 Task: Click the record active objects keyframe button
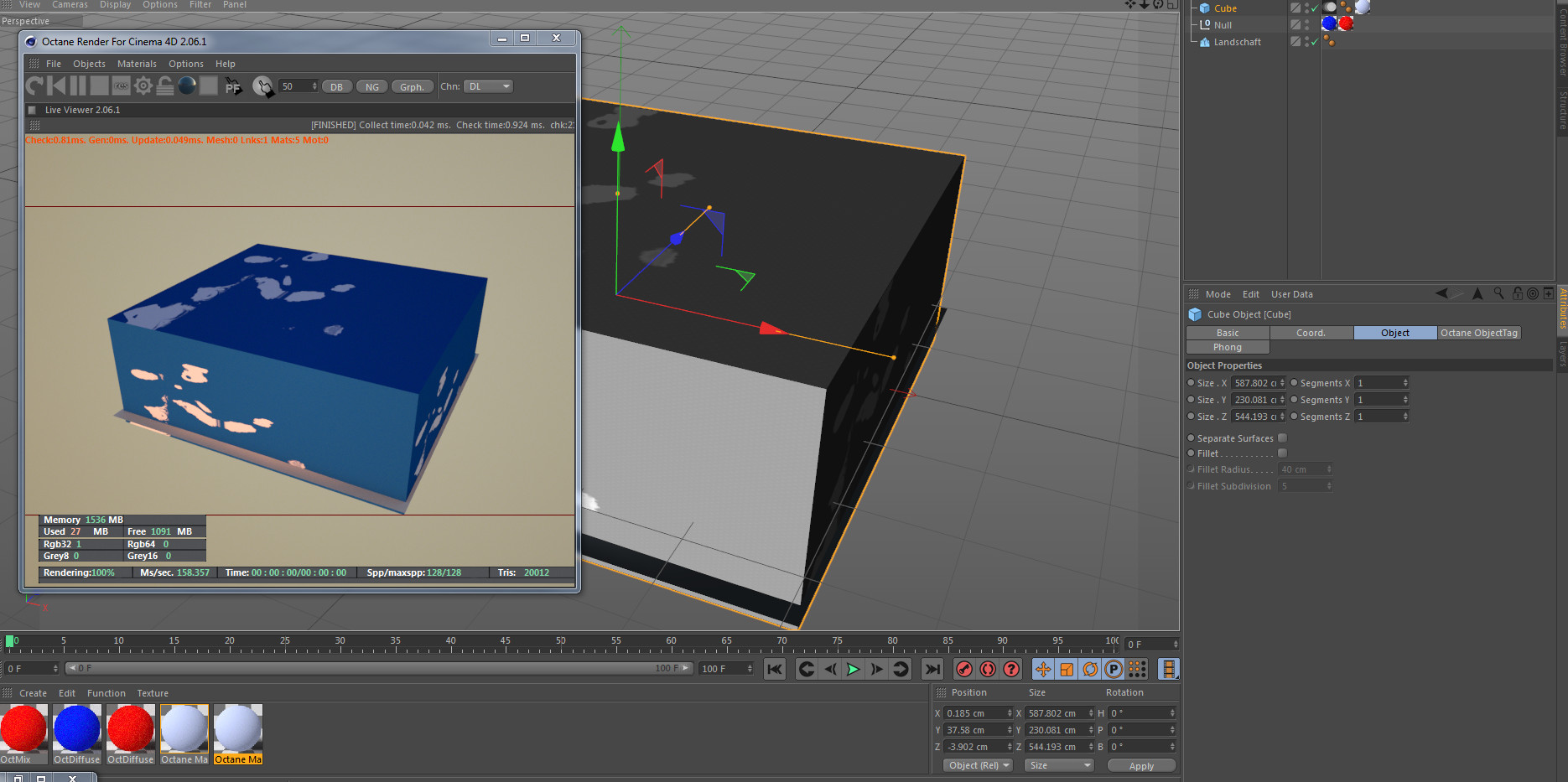(x=964, y=669)
